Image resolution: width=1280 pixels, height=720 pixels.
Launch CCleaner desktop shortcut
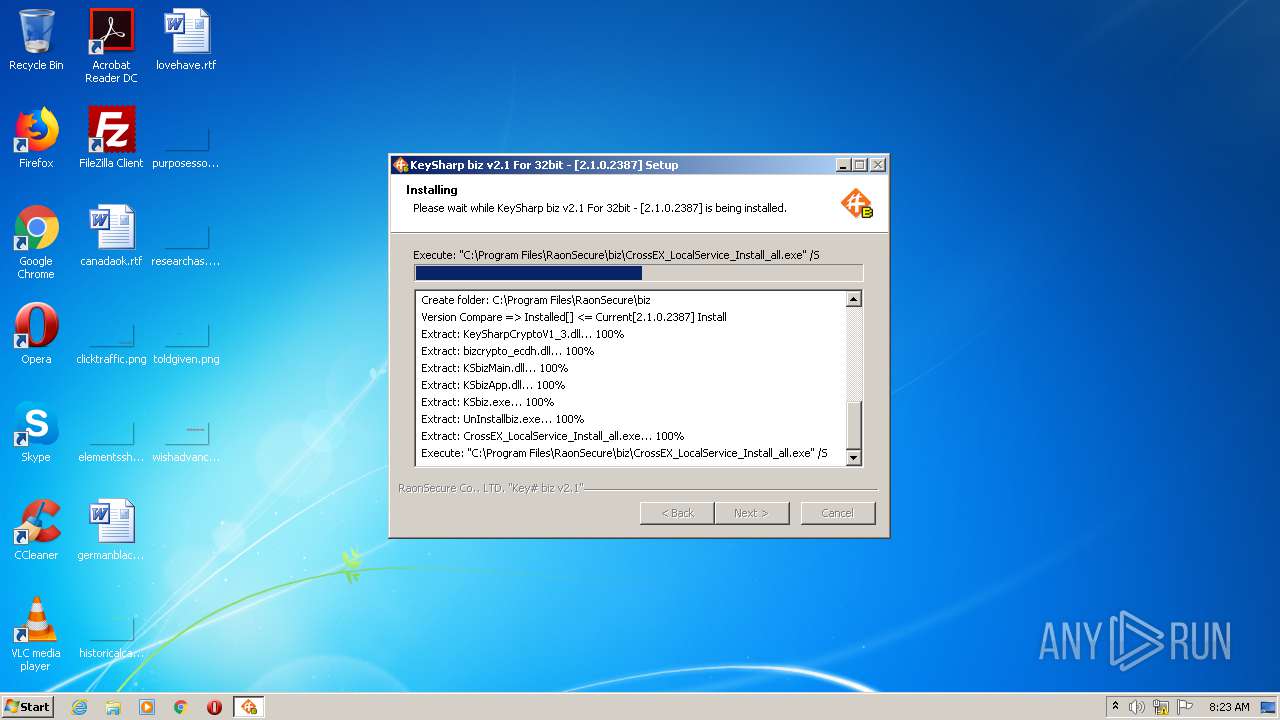click(36, 530)
